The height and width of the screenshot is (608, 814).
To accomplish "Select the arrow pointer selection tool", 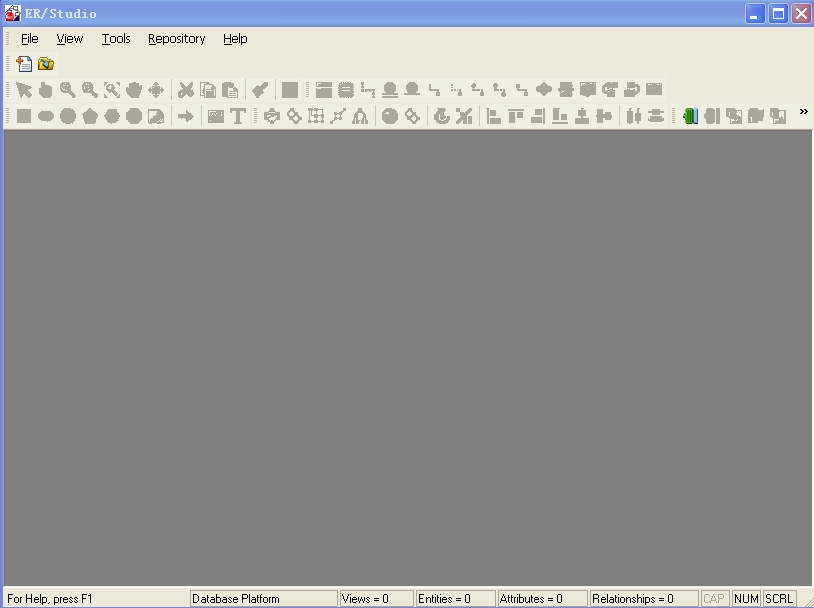I will 24,90.
